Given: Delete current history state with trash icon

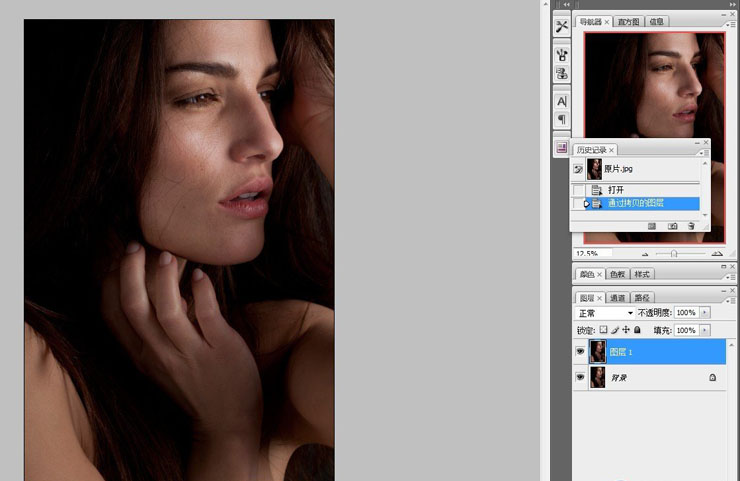Looking at the screenshot, I should coord(691,226).
